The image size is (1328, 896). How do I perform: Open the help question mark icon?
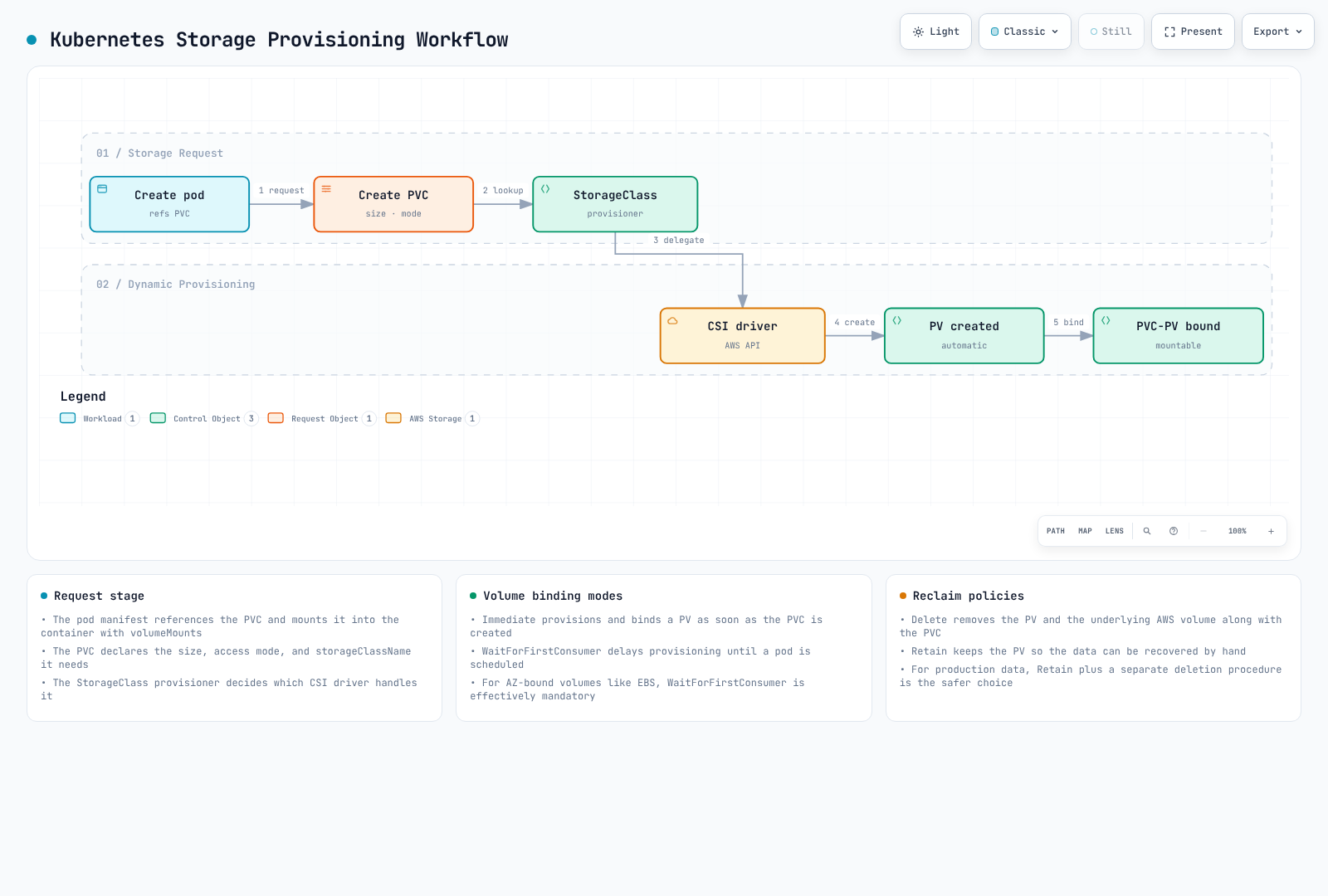1174,531
